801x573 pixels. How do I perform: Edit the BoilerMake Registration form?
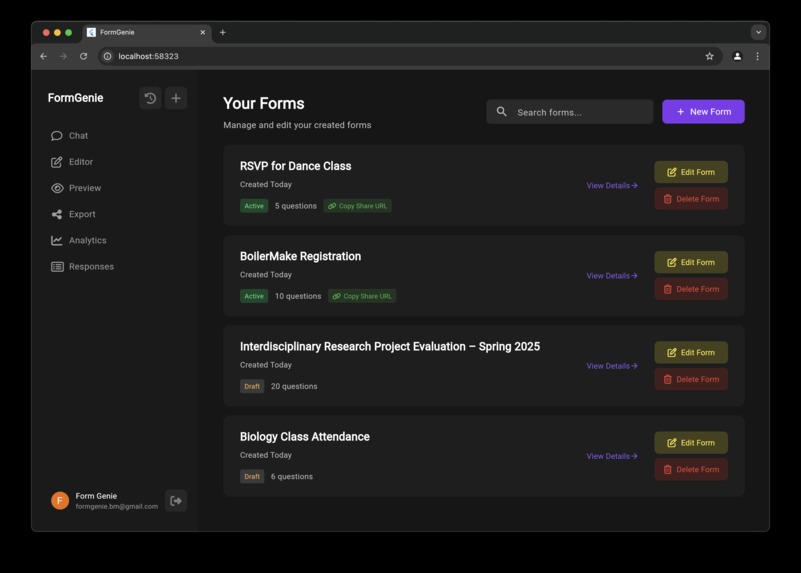coord(691,262)
